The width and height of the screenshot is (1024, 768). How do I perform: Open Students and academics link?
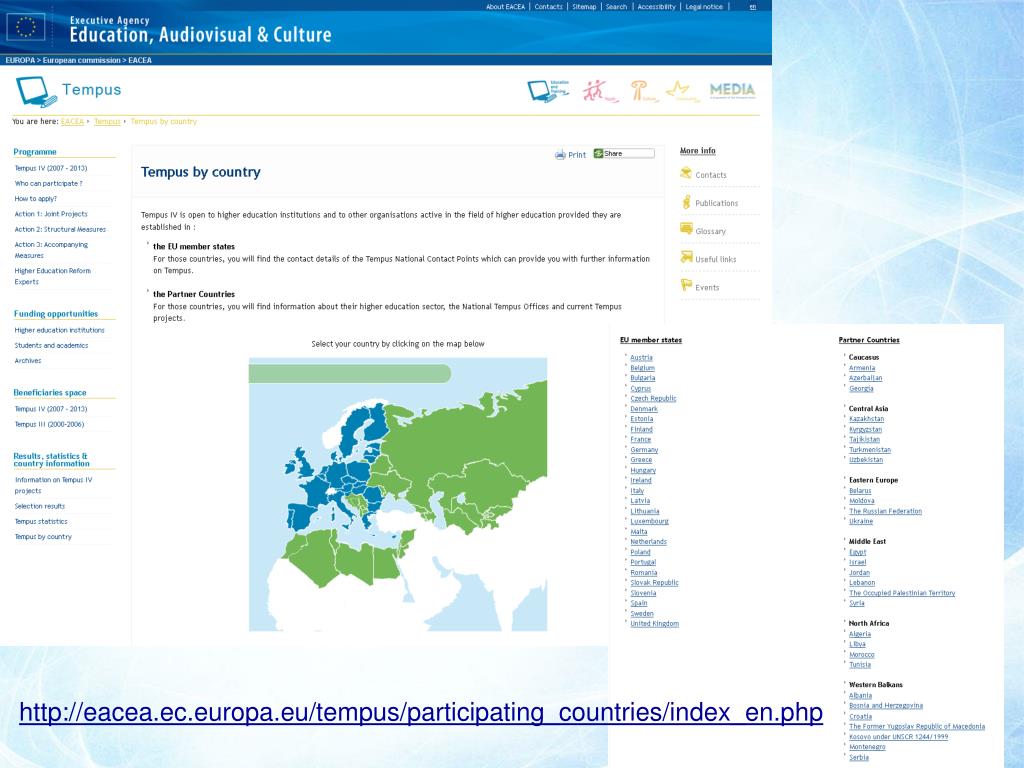(x=51, y=345)
